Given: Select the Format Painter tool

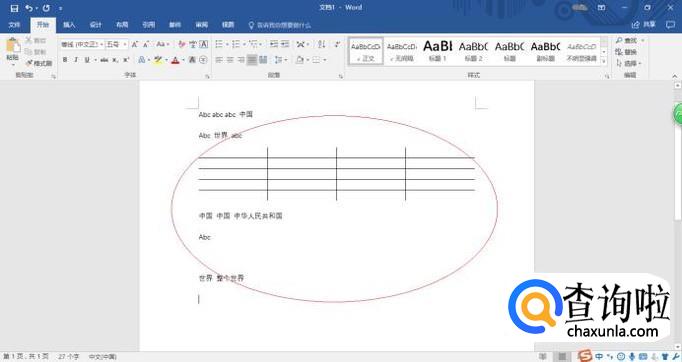Looking at the screenshot, I should 39,63.
